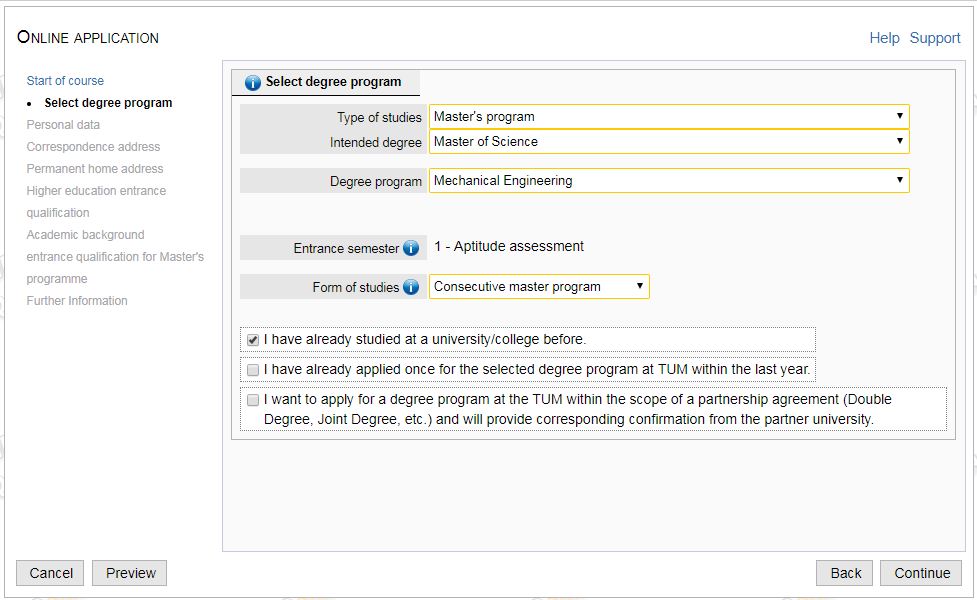The width and height of the screenshot is (977, 600).
Task: Open the Degree program dropdown
Action: [x=669, y=181]
